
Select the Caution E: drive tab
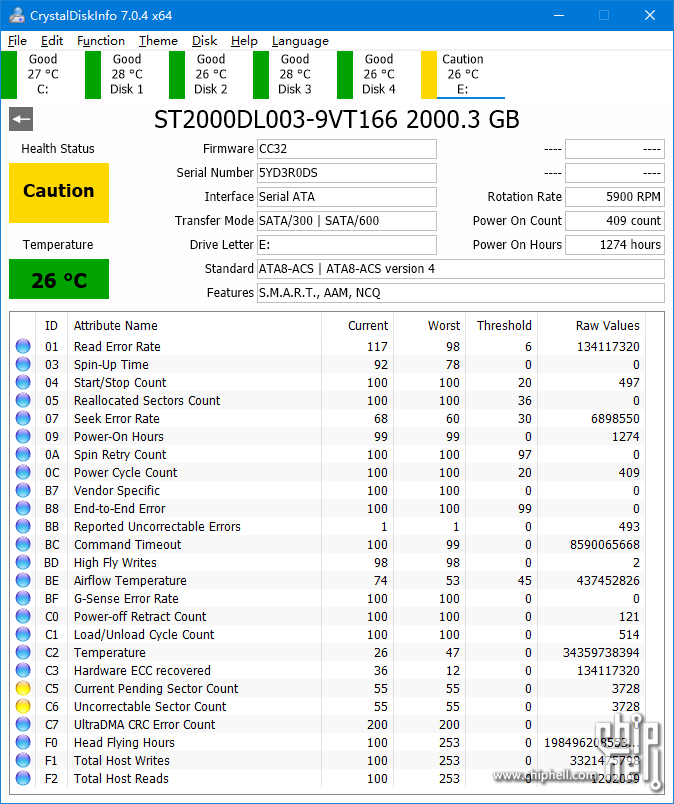point(462,75)
